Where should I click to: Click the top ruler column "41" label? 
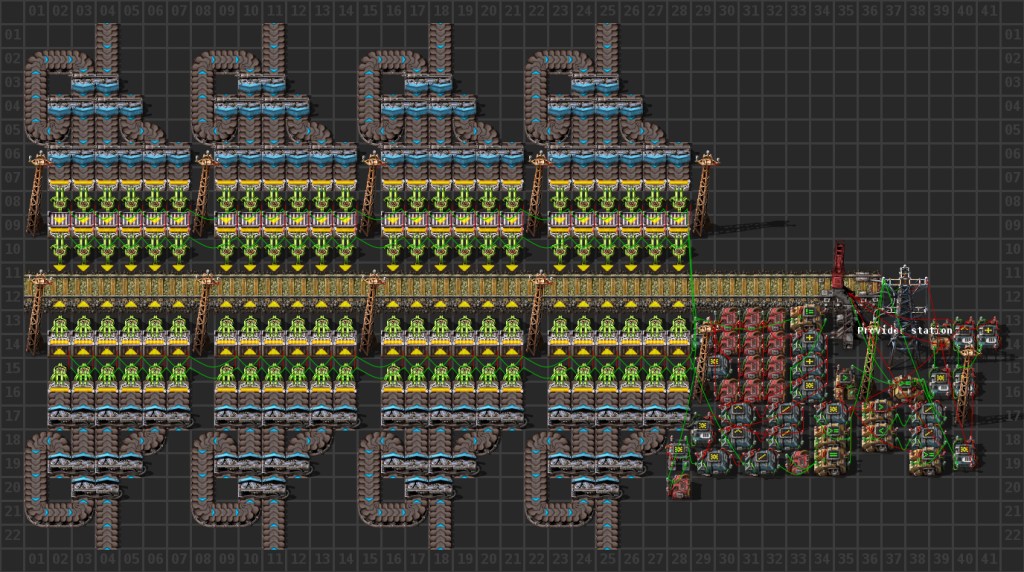(x=988, y=10)
